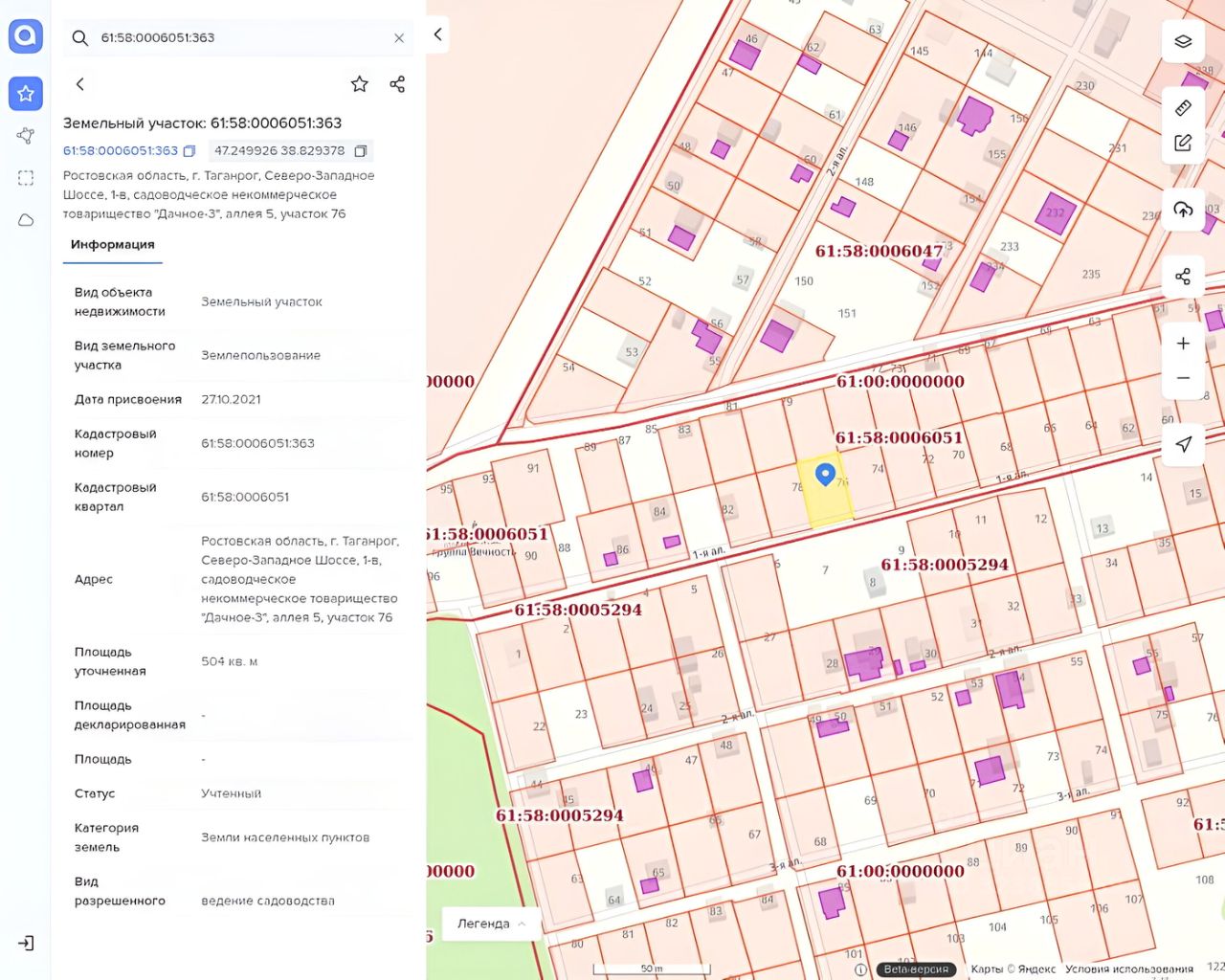1225x980 pixels.
Task: Click the search field with cadastral number
Action: point(239,38)
